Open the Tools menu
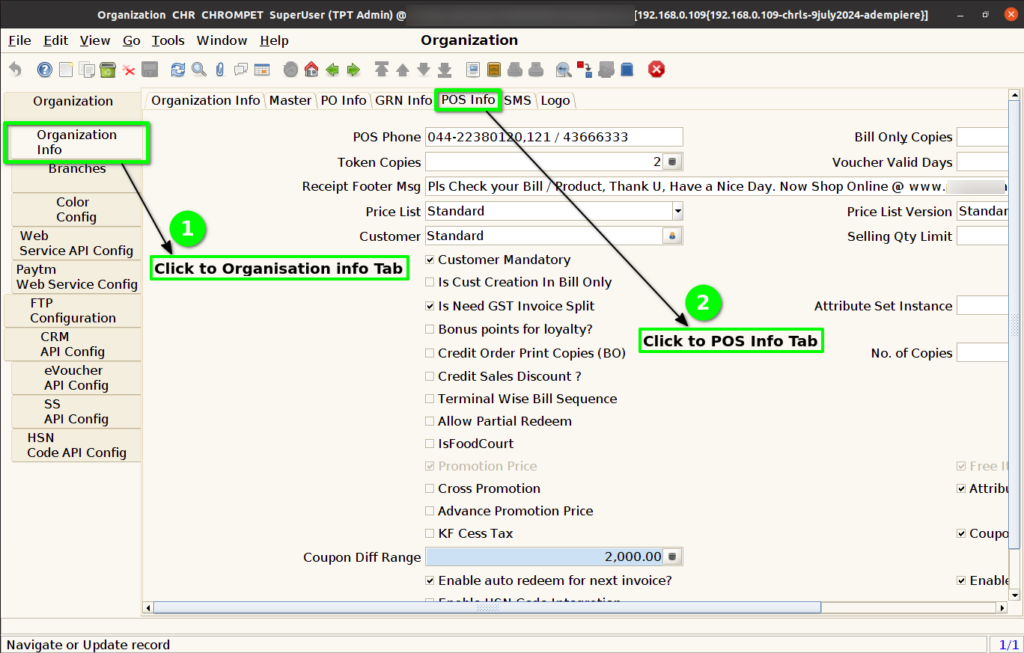 [168, 40]
